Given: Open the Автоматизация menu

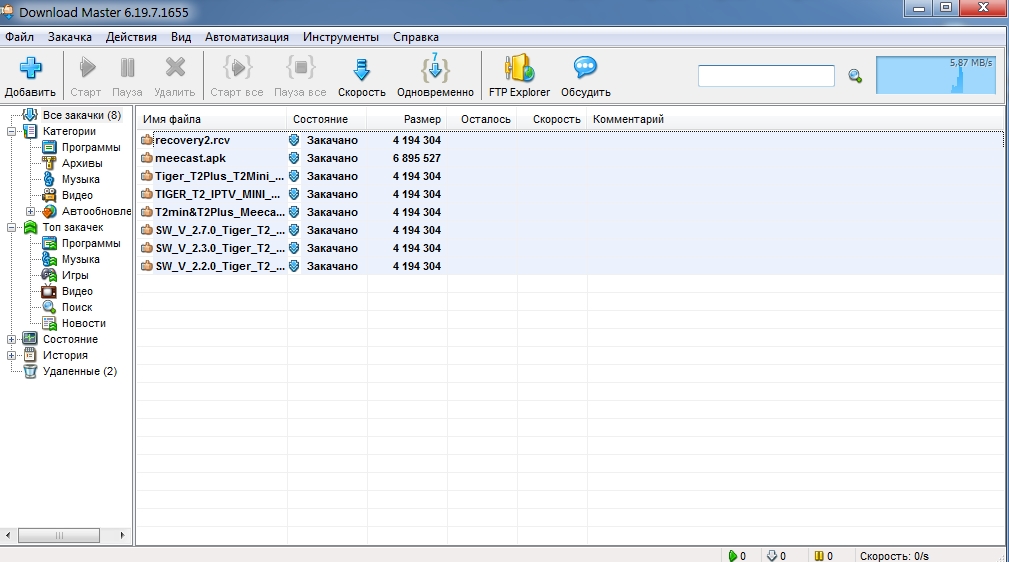Looking at the screenshot, I should 246,37.
